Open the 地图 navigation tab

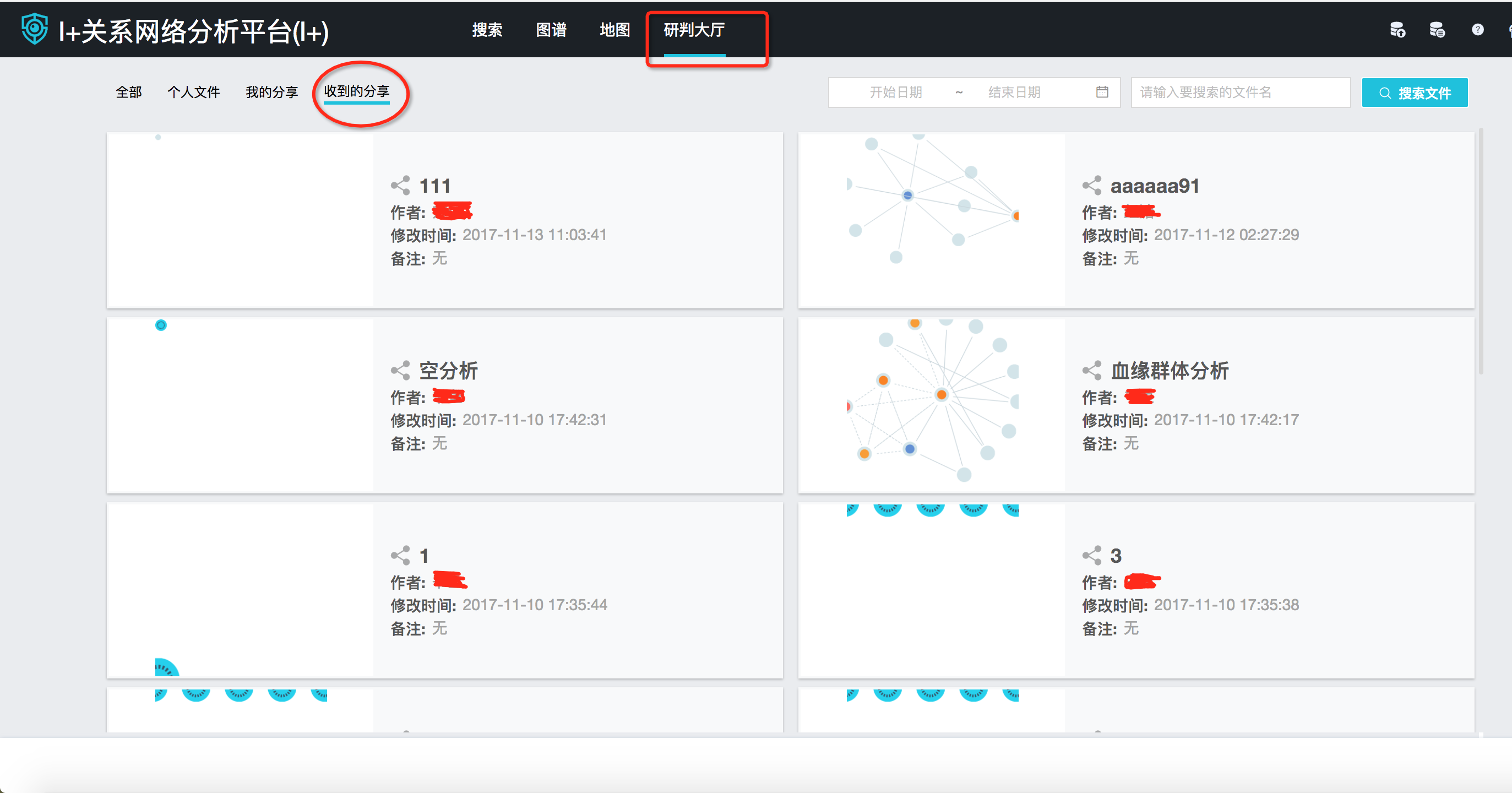[614, 30]
